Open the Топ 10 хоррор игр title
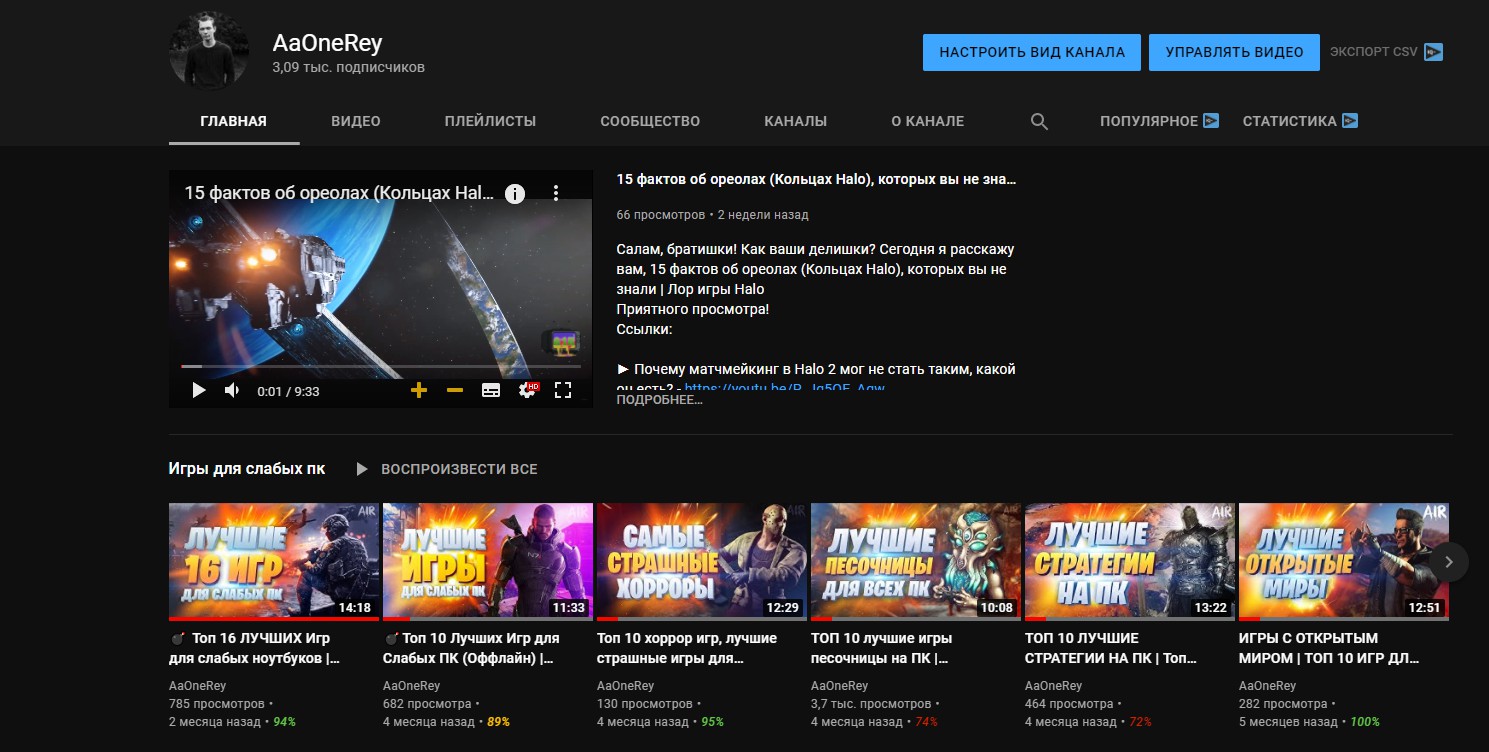The image size is (1489, 752). [687, 648]
